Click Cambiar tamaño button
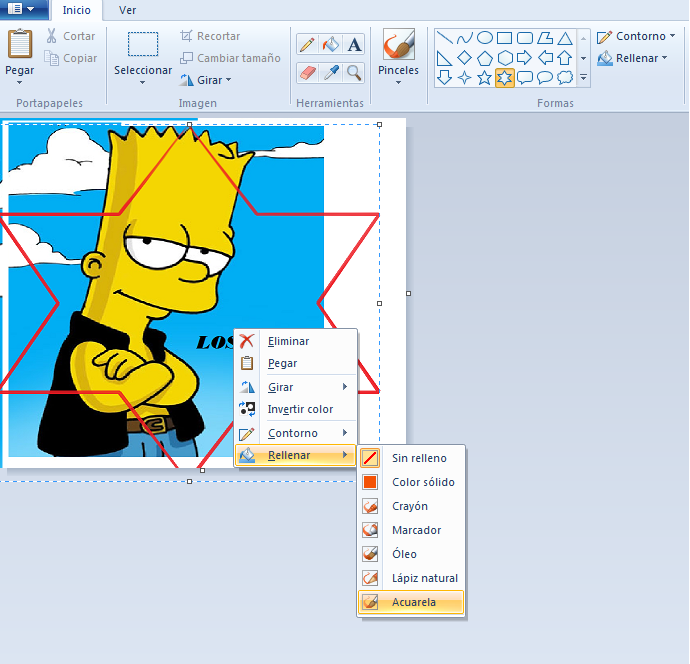Image resolution: width=690 pixels, height=664 pixels. pos(230,58)
